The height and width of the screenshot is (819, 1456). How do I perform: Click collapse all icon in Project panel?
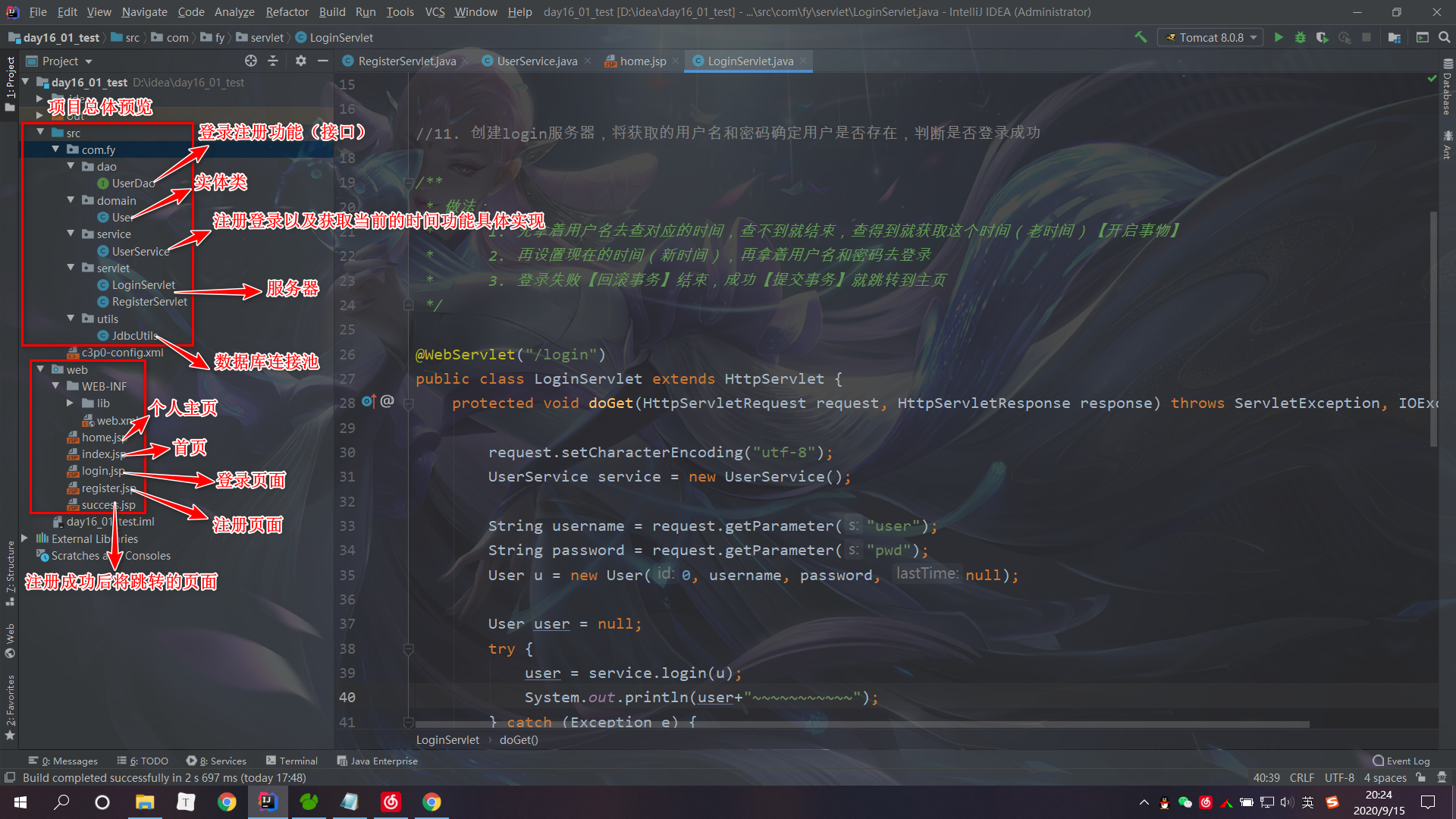pyautogui.click(x=273, y=61)
